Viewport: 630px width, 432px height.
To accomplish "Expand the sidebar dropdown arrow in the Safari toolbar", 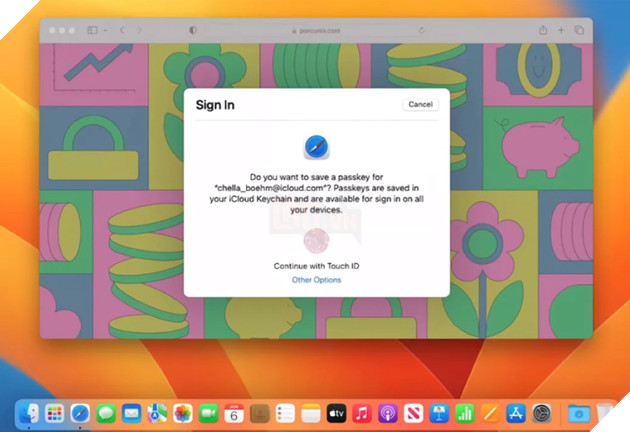I will pos(105,30).
